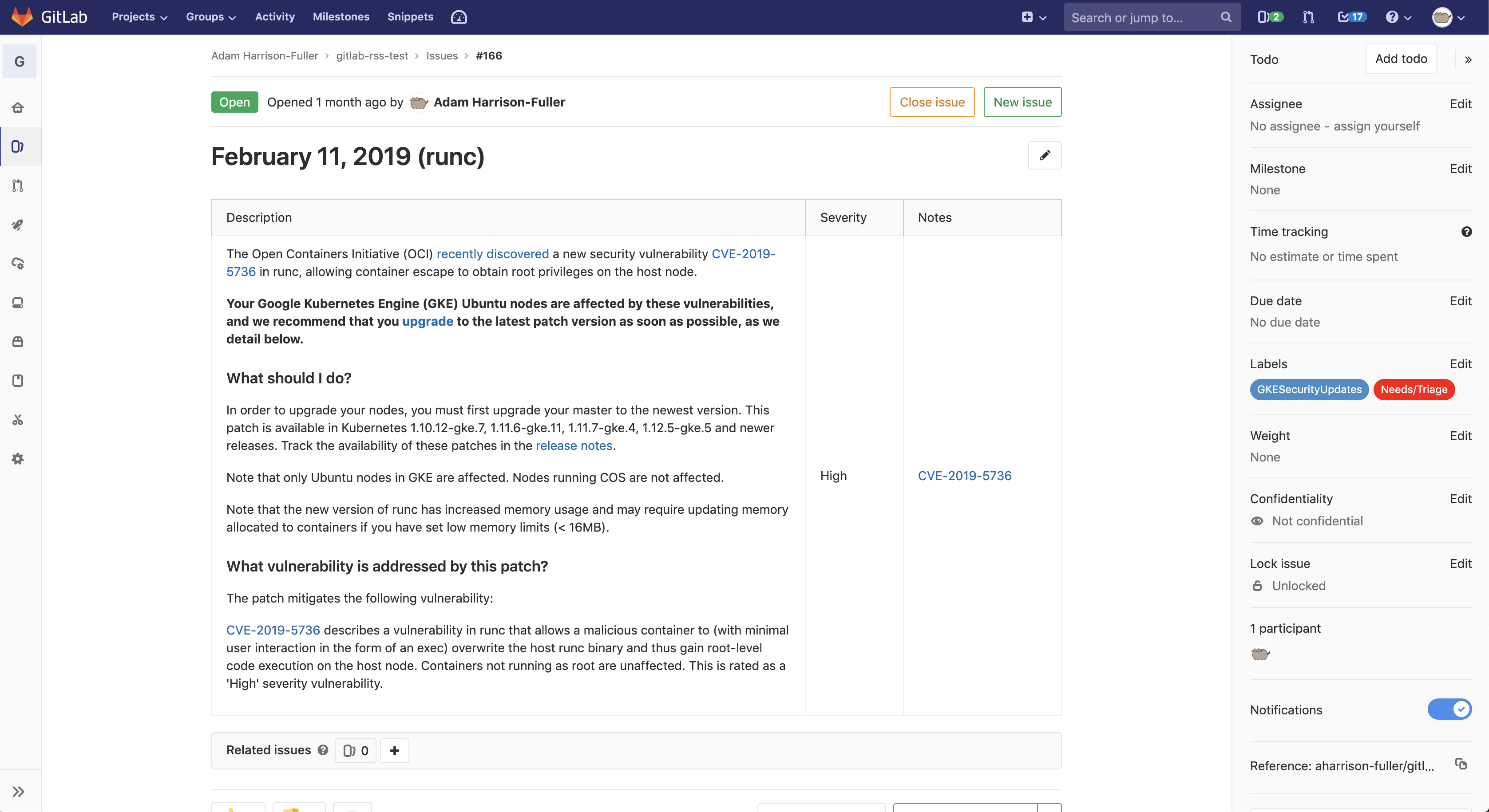Open Wiki icon in left sidebar
This screenshot has width=1489, height=812.
click(x=18, y=381)
